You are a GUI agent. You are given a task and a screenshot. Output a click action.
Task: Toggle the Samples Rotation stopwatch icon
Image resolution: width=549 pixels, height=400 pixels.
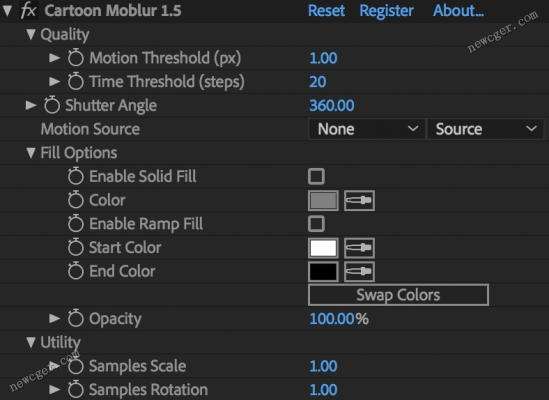(x=76, y=389)
